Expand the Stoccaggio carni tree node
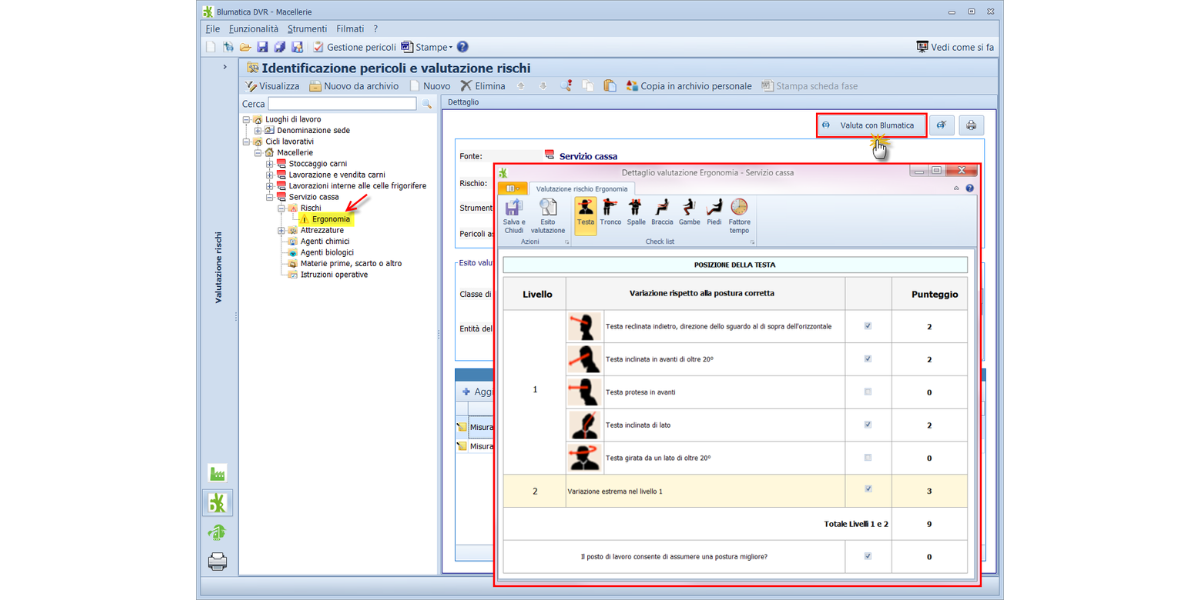 pyautogui.click(x=269, y=164)
